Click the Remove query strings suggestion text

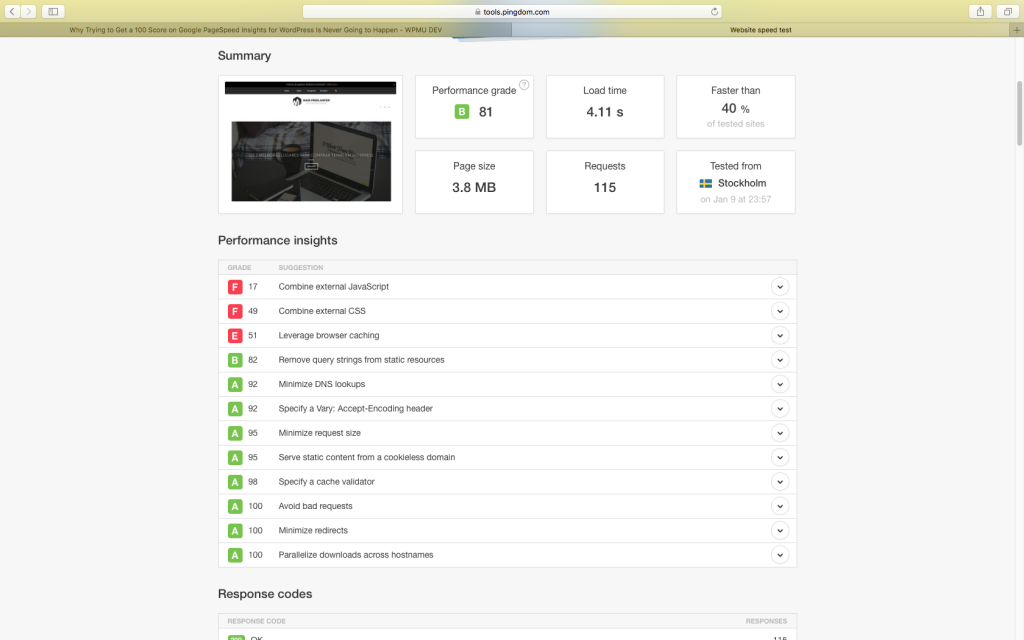click(361, 360)
